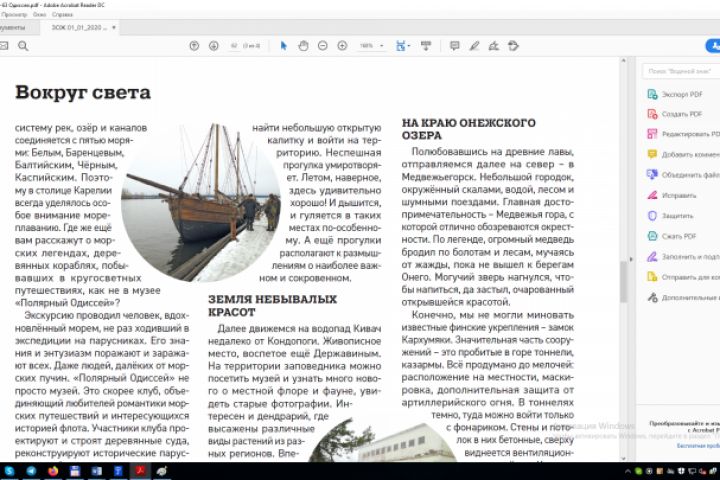
Task: Go to next page with down arrow
Action: (214, 45)
